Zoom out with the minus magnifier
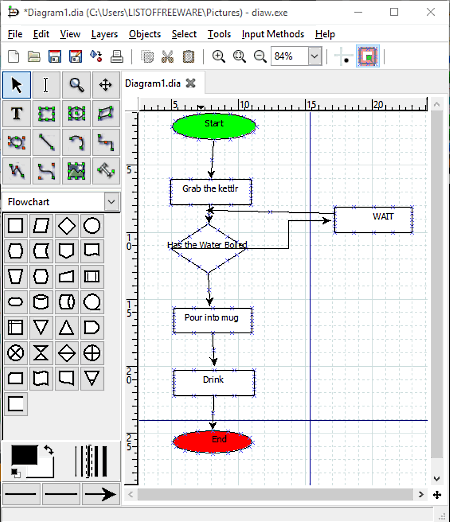Image resolution: width=450 pixels, height=522 pixels. [x=260, y=56]
